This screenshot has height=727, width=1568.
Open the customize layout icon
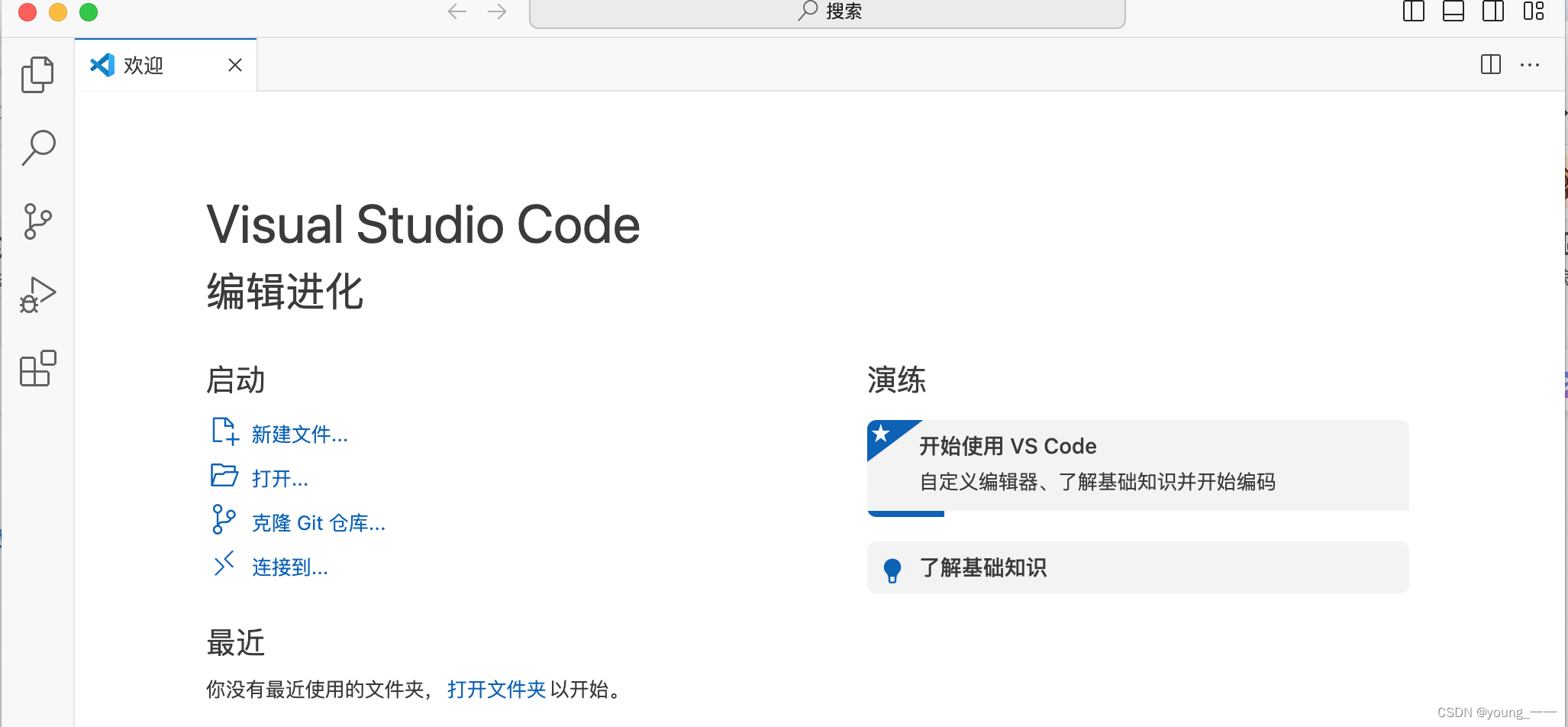1534,11
